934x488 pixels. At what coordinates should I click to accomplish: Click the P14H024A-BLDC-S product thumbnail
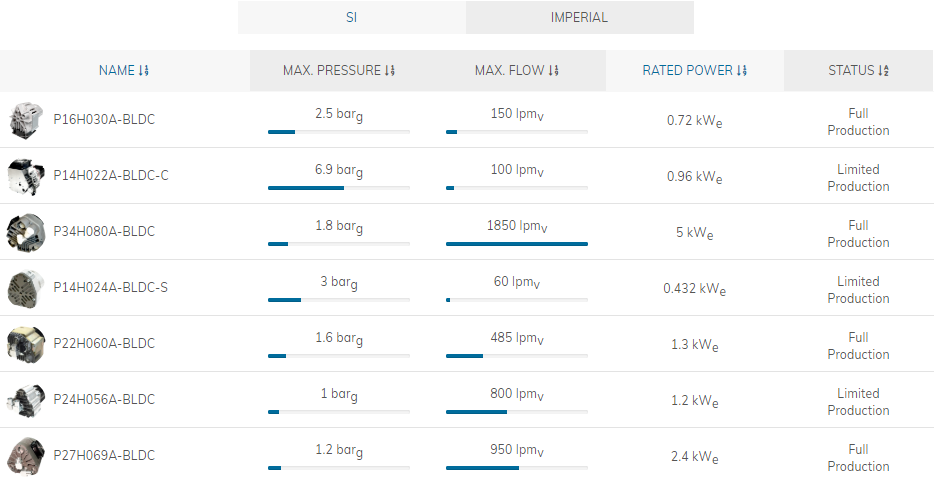[26, 288]
